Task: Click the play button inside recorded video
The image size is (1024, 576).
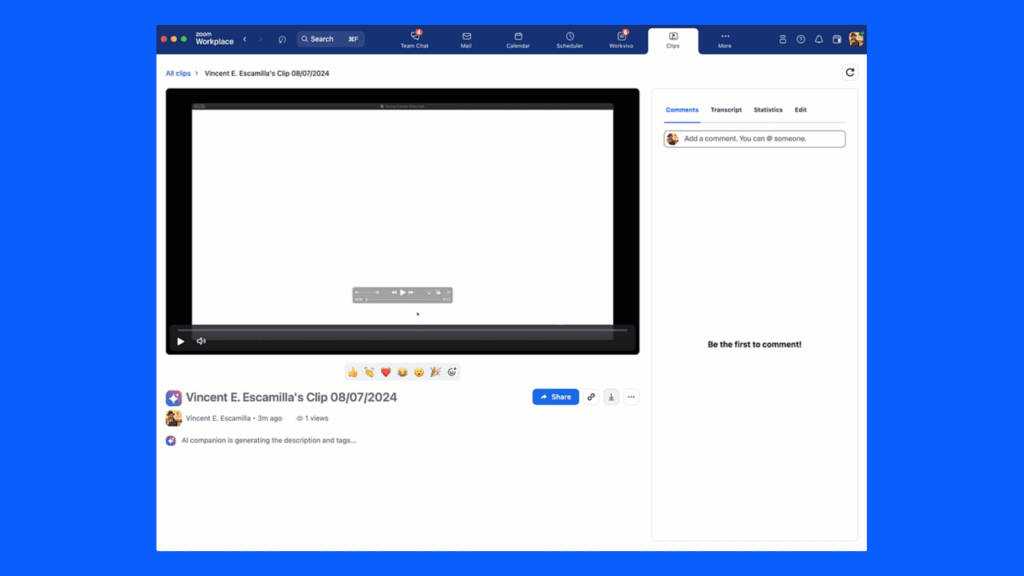Action: click(x=402, y=293)
